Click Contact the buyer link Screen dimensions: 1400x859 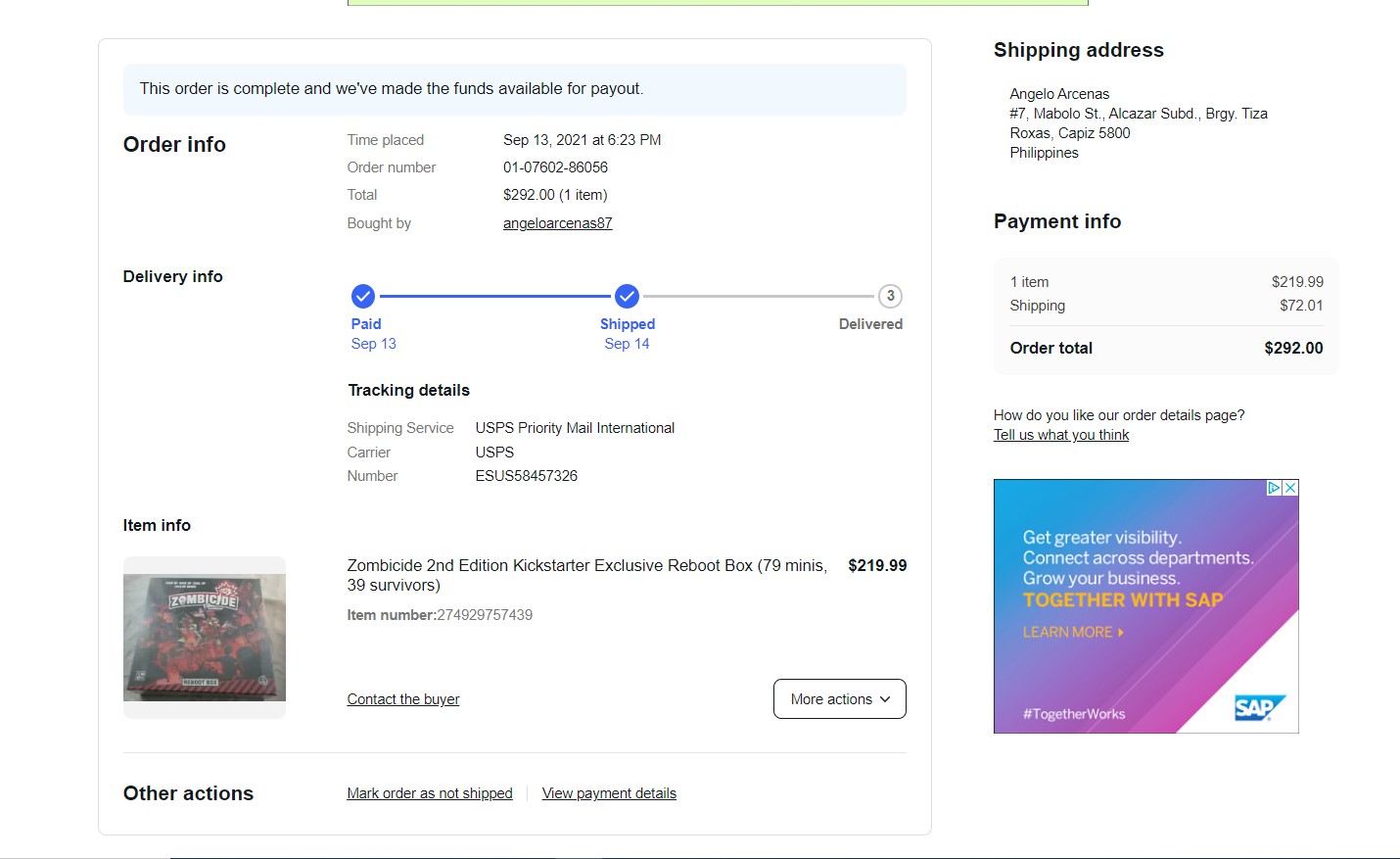(x=402, y=699)
